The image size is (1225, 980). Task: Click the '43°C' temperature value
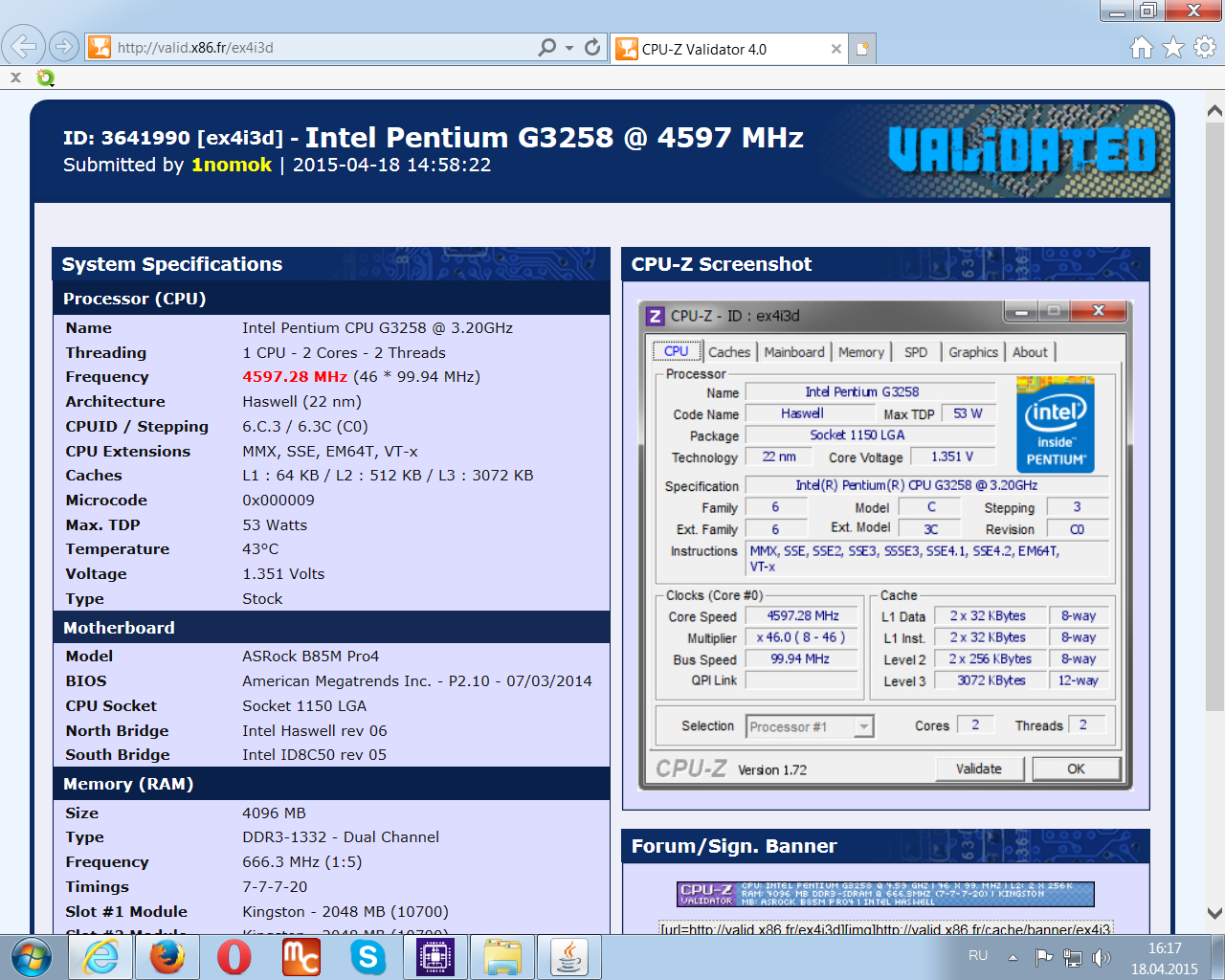[x=260, y=549]
